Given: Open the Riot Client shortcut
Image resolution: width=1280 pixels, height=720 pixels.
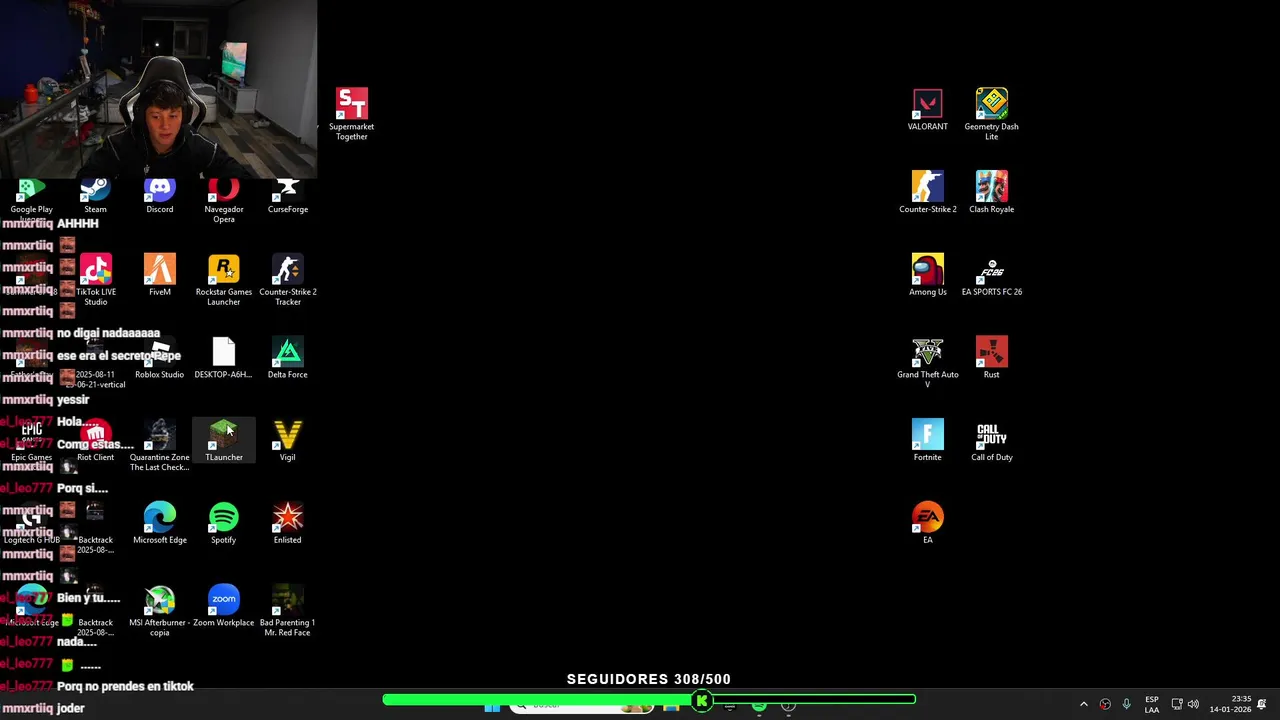Looking at the screenshot, I should [95, 442].
